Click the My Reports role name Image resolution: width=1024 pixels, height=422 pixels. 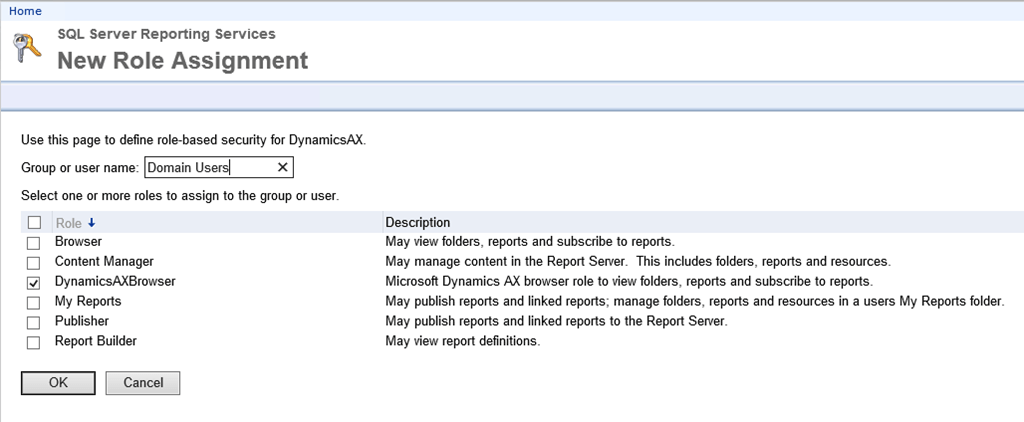point(88,301)
